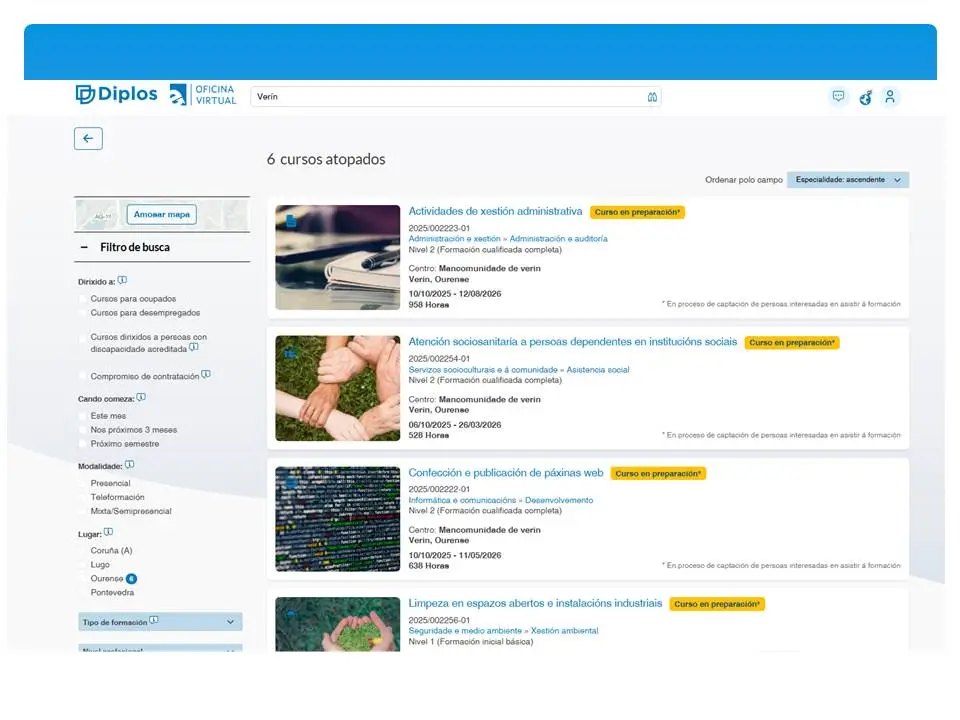The image size is (960, 720).
Task: Click info icon next to Dirixido a
Action: [x=122, y=280]
